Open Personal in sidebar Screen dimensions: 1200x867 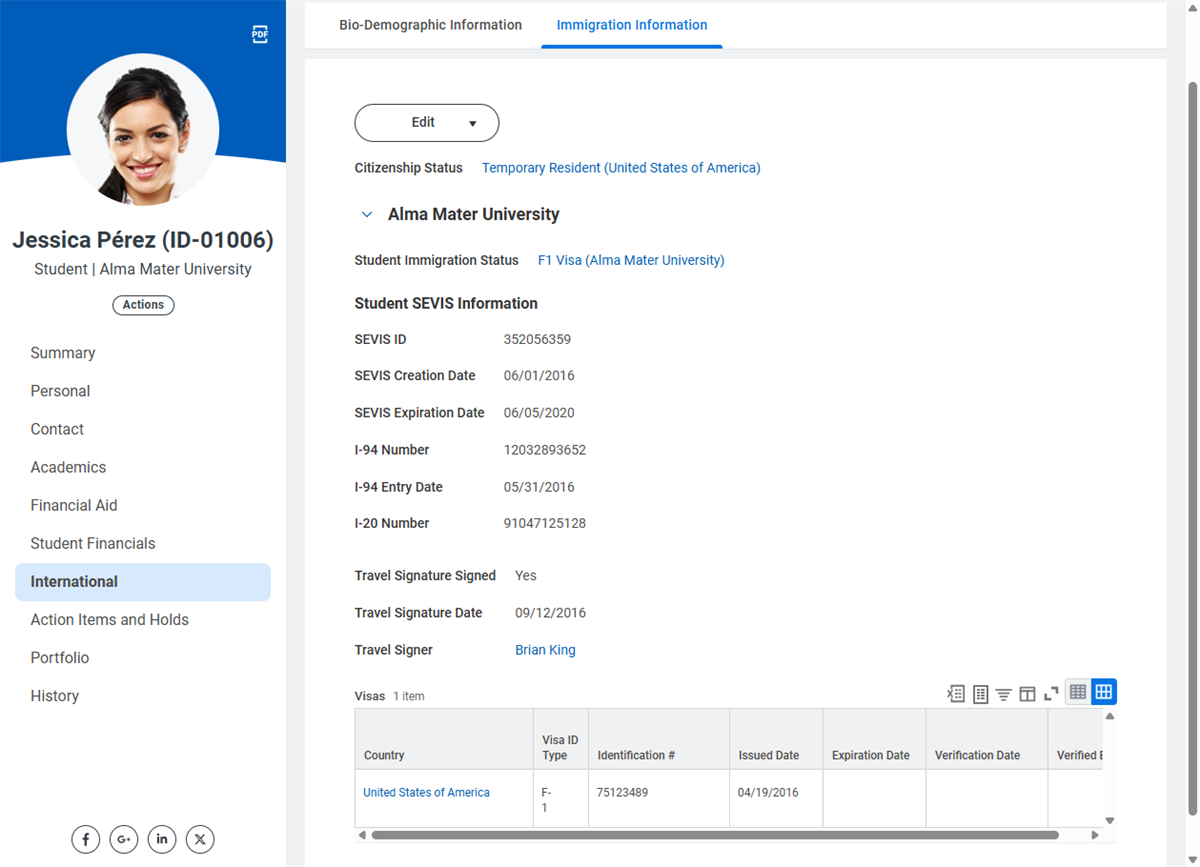[143, 391]
